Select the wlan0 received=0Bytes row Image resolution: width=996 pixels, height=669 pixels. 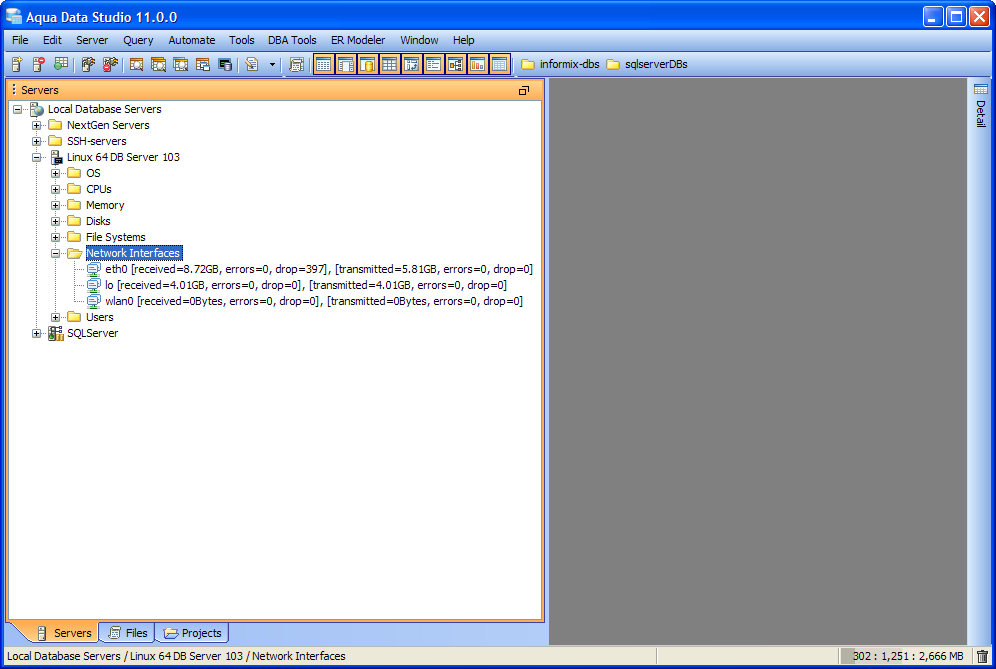[314, 301]
